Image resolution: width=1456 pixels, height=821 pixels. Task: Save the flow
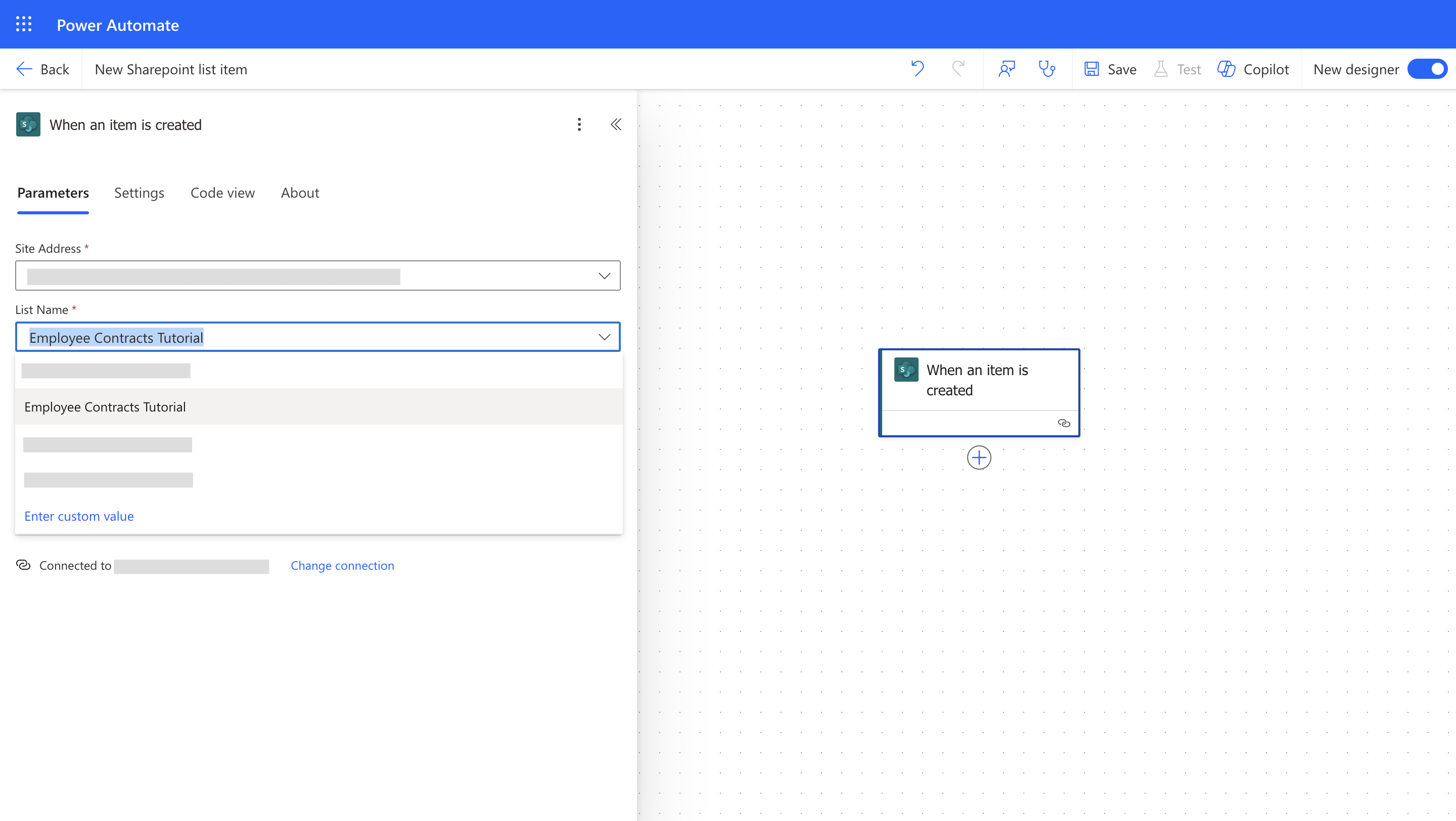(1110, 69)
